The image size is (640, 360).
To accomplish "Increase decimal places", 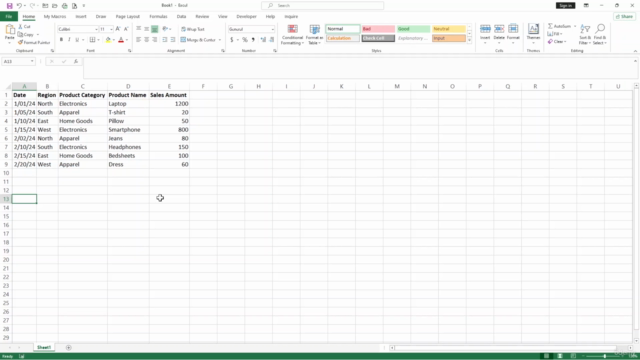I will 263,40.
